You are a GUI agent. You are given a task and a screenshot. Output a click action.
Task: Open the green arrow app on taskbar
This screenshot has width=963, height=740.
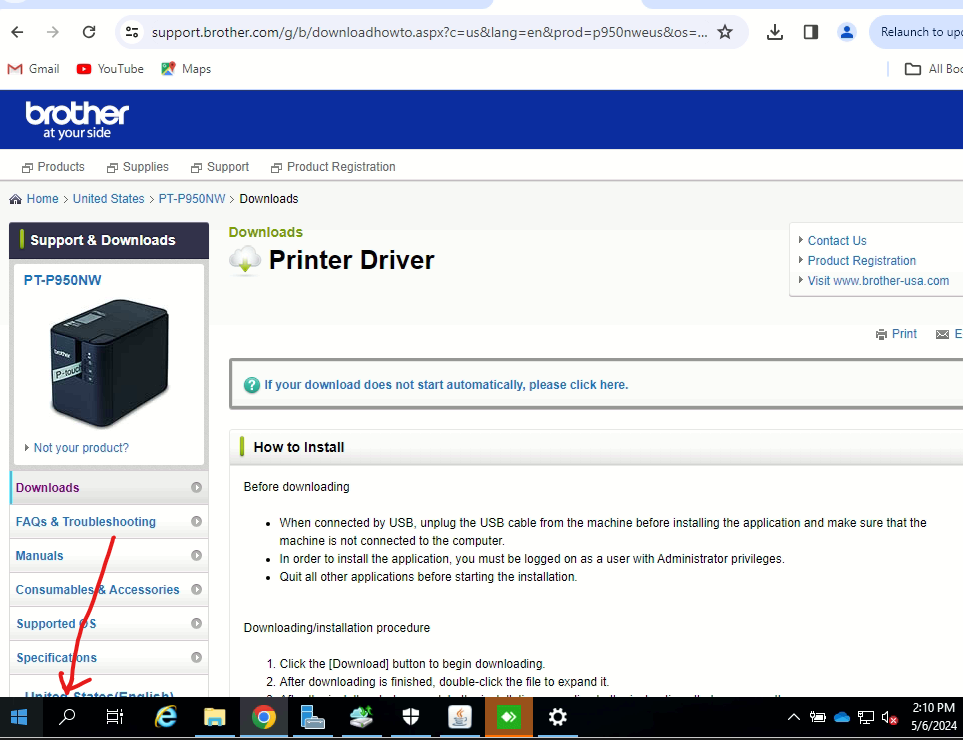click(509, 717)
